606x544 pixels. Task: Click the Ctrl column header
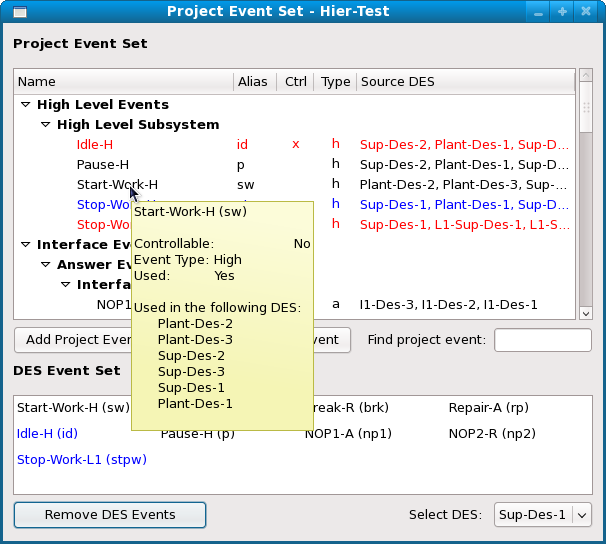point(295,82)
